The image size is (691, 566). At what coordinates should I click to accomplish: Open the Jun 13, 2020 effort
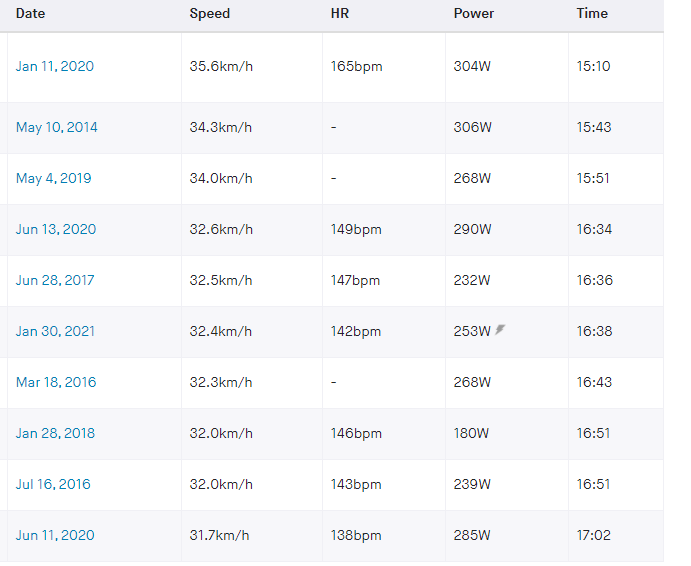tap(56, 230)
